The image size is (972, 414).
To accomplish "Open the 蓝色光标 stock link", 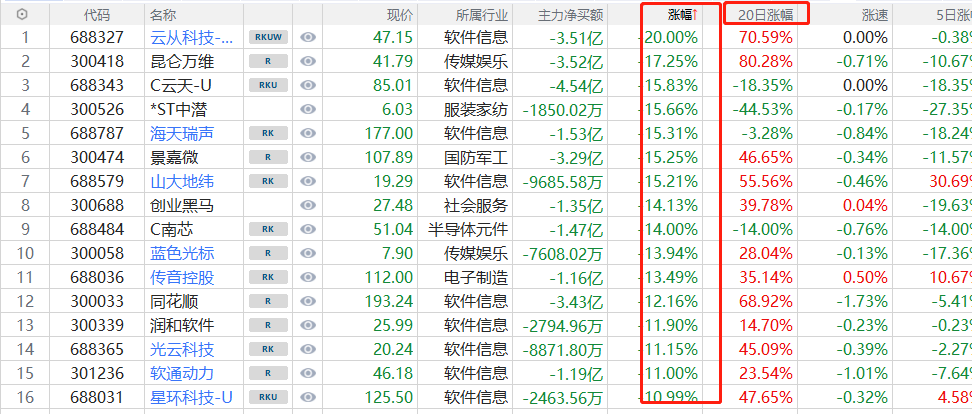I will tap(182, 253).
